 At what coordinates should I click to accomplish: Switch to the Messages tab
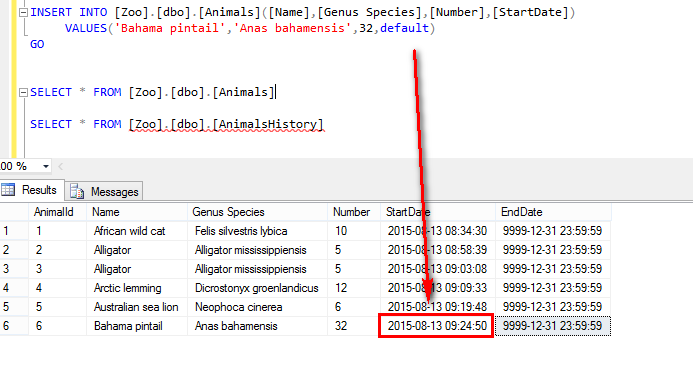point(104,192)
